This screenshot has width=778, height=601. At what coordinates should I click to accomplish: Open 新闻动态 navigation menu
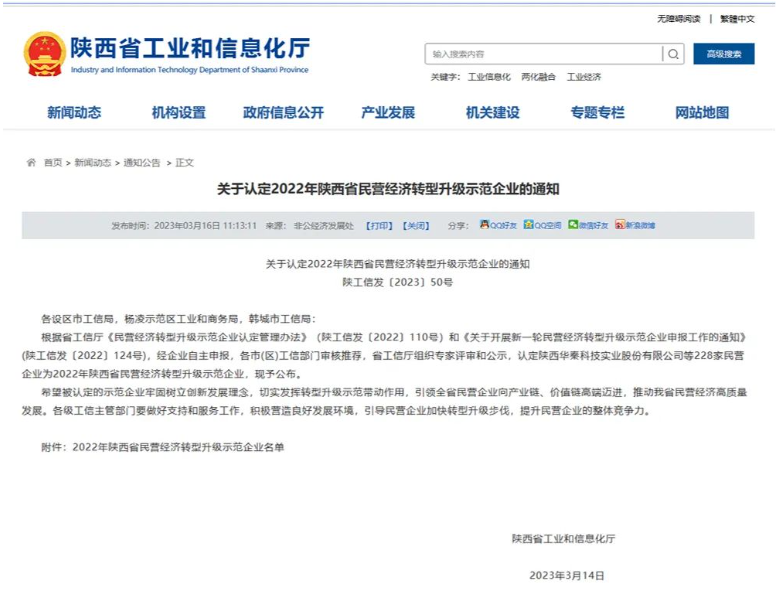[74, 112]
